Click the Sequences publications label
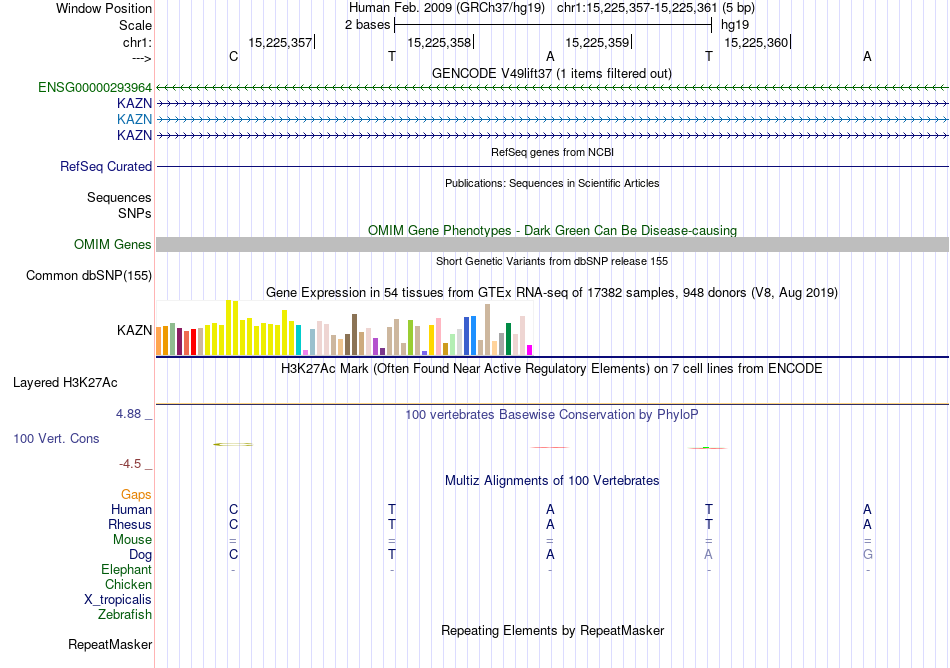Viewport: 950px width, 668px height. [119, 197]
